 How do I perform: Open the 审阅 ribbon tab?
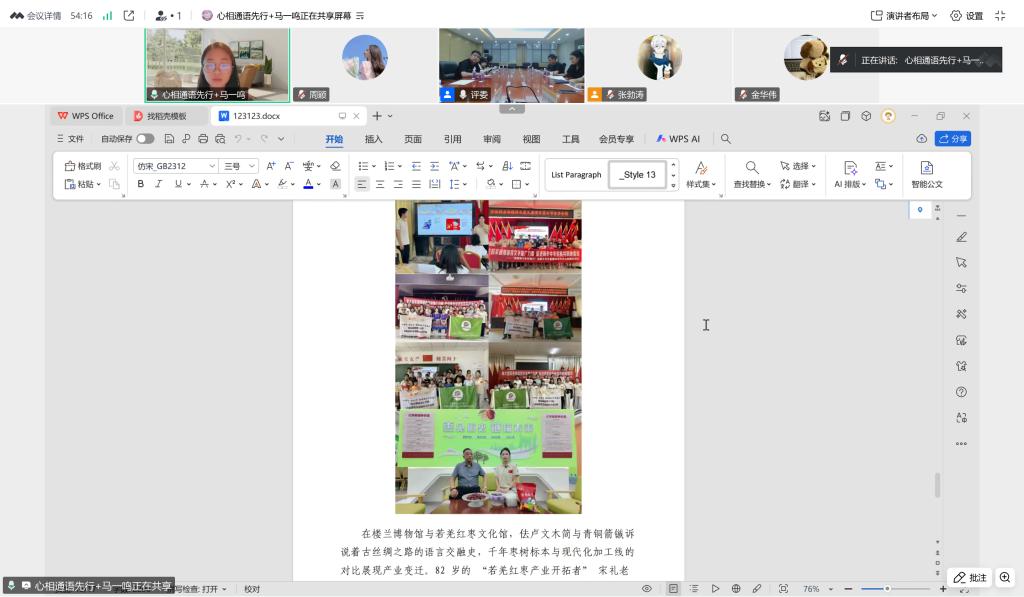pos(492,139)
